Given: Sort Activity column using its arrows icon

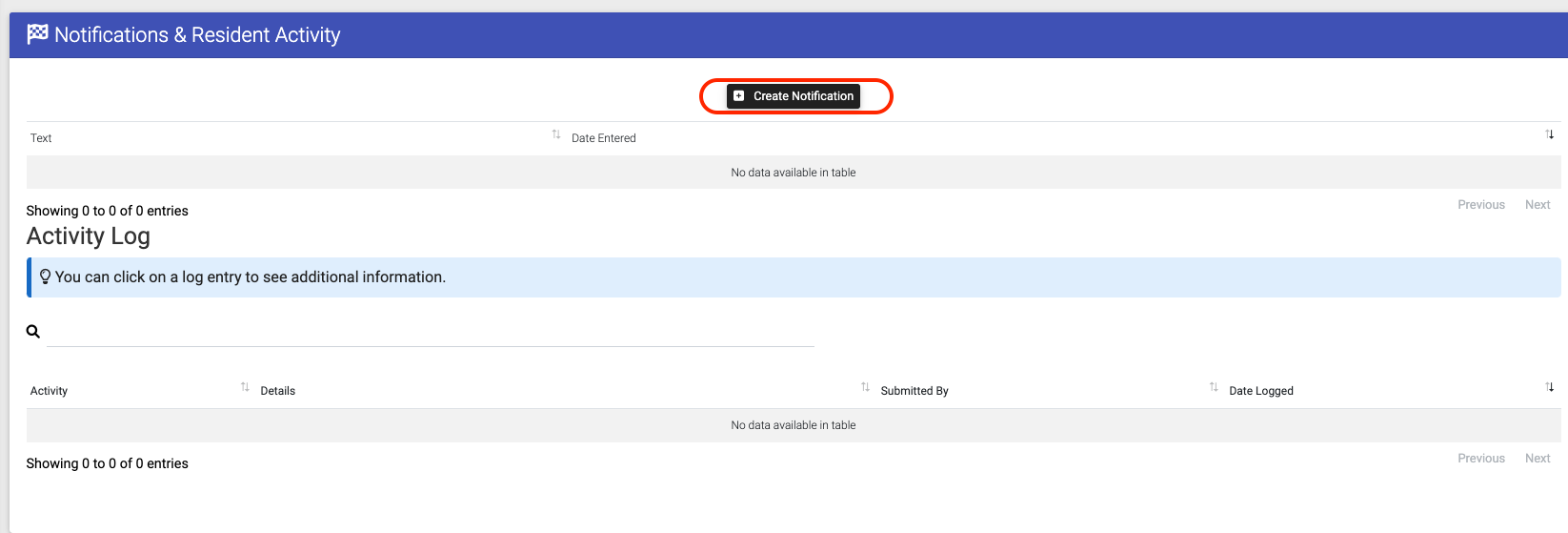Looking at the screenshot, I should click(245, 387).
